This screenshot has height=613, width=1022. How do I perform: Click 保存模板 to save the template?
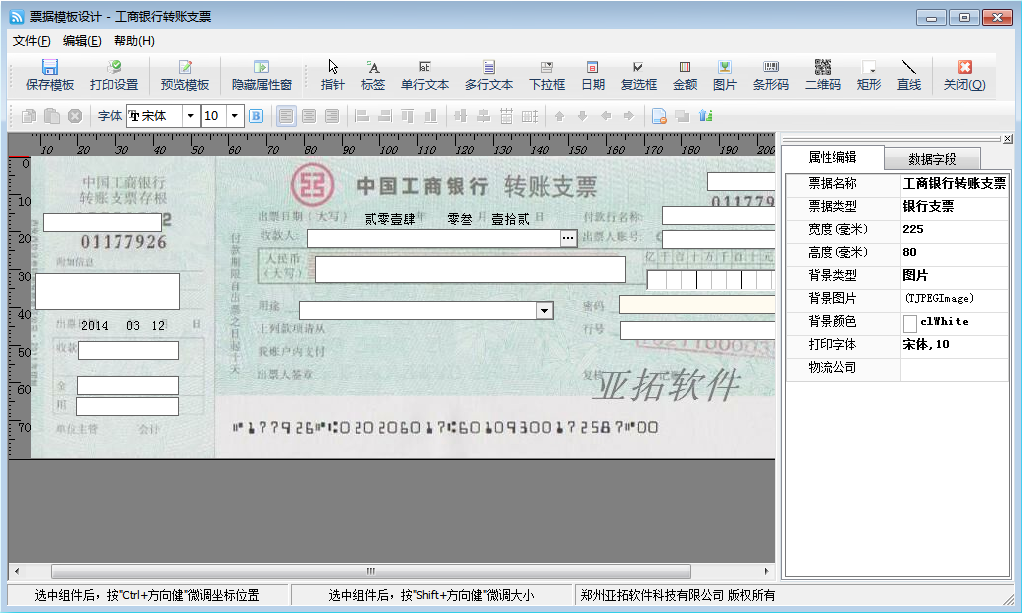coord(49,75)
